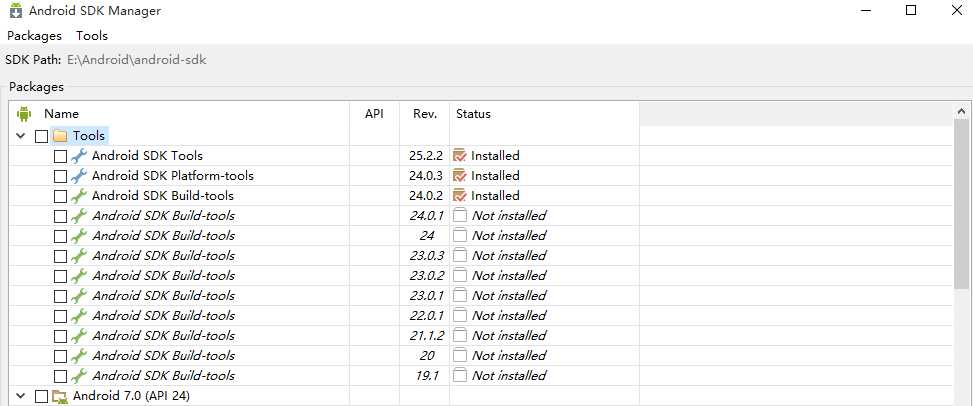Check Build-tools revision 23.0.3 checkbox
This screenshot has height=406, width=973.
60,256
